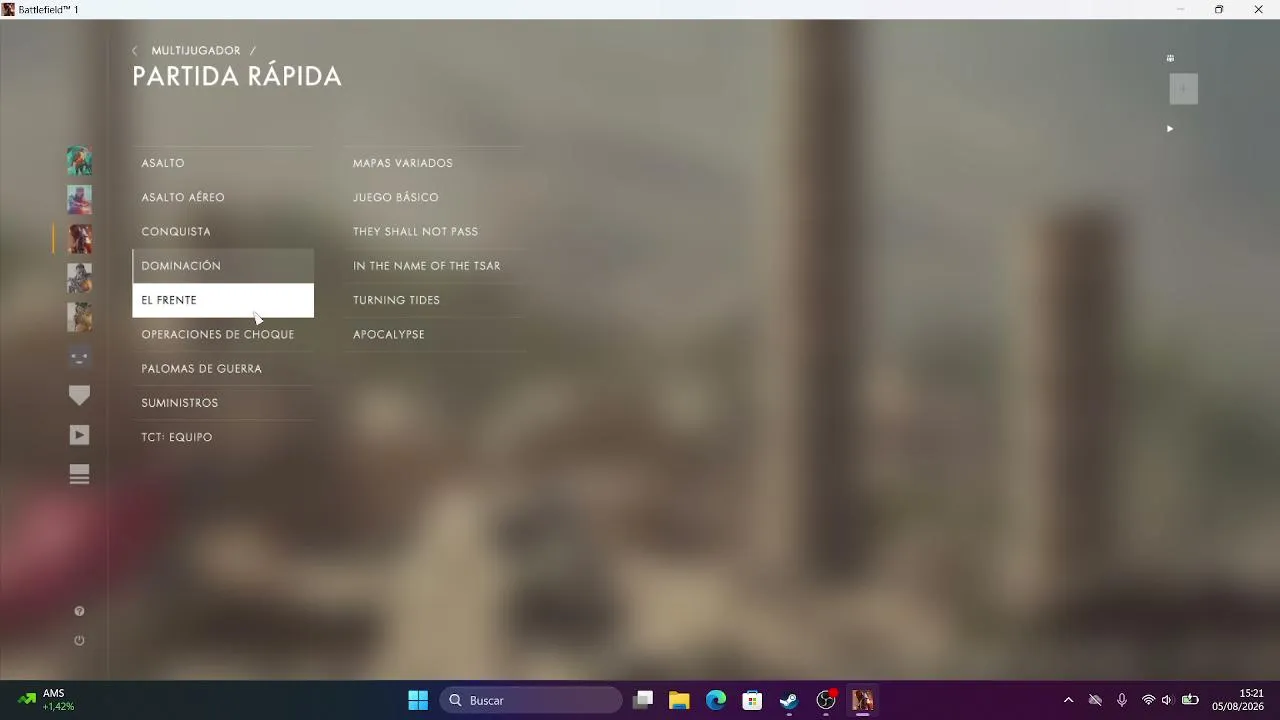Choose the APOCALYPSE option

coord(434,334)
